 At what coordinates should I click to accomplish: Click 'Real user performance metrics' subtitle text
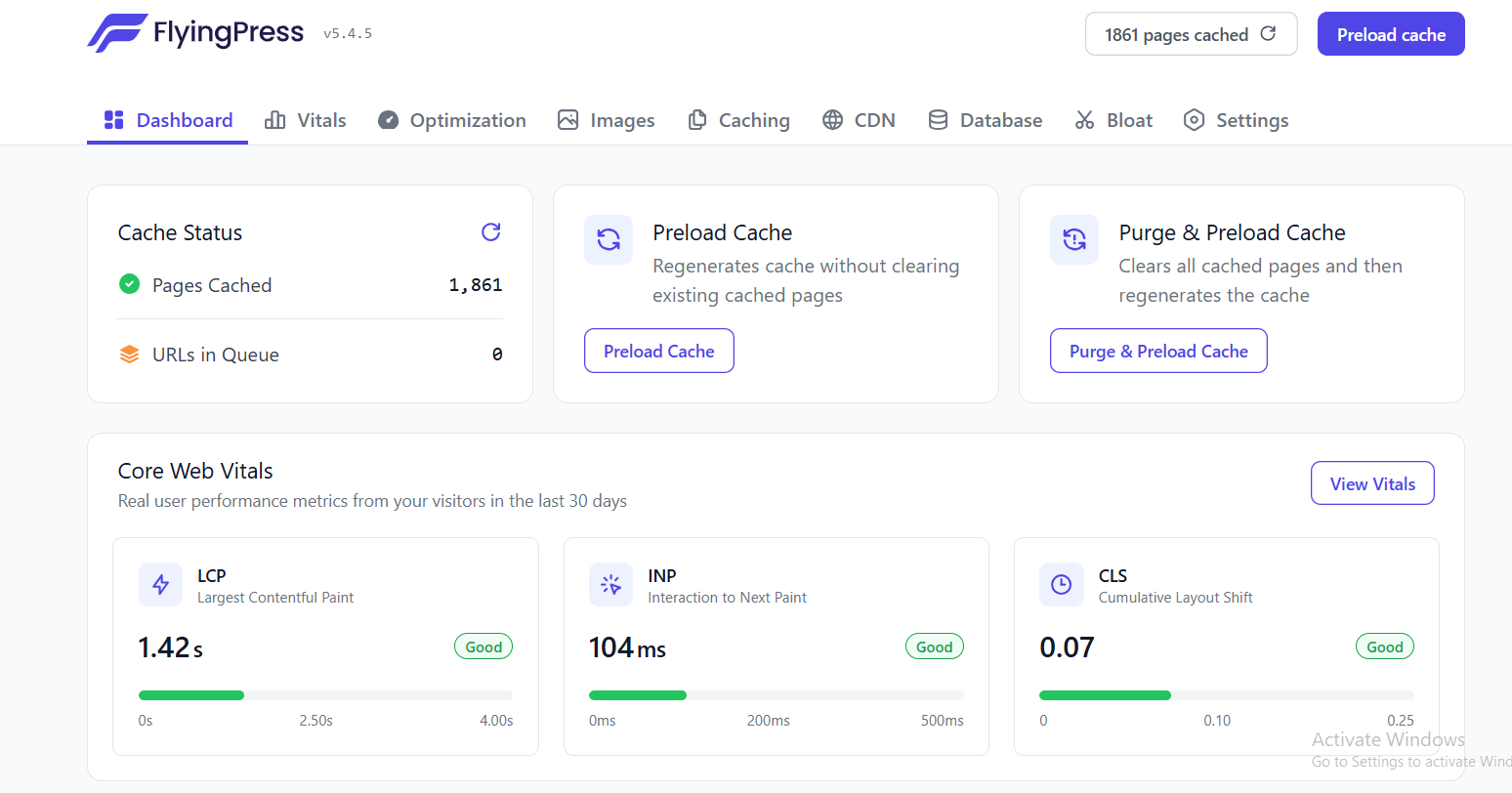click(372, 501)
